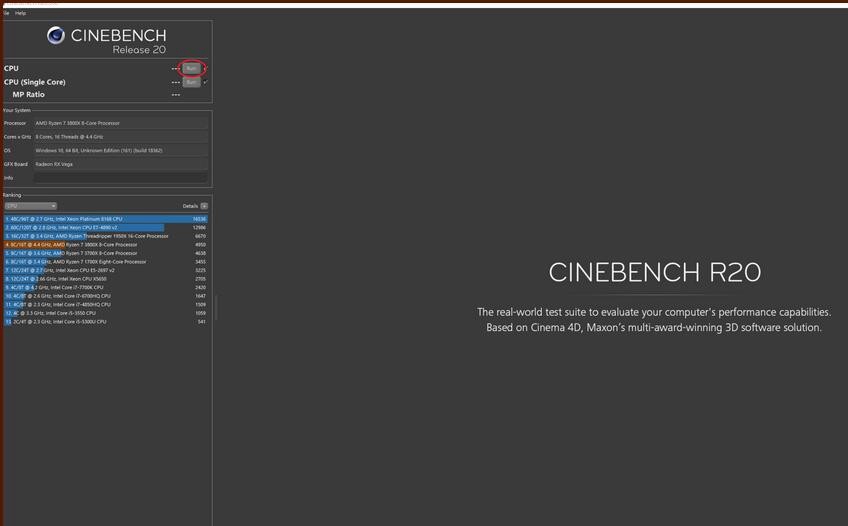Viewport: 848px width, 526px height.
Task: Select orange ranking row 4 Ryzen 7 3800X
Action: pos(106,245)
